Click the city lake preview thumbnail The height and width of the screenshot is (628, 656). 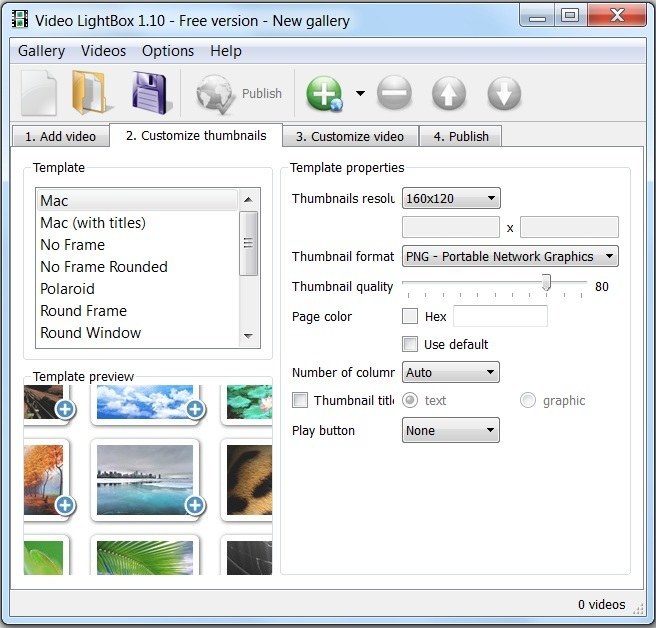[x=145, y=479]
